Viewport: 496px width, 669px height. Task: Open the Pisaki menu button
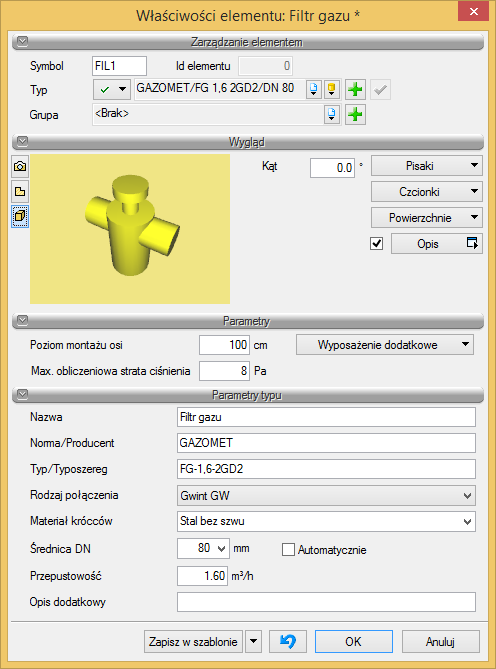pos(427,166)
